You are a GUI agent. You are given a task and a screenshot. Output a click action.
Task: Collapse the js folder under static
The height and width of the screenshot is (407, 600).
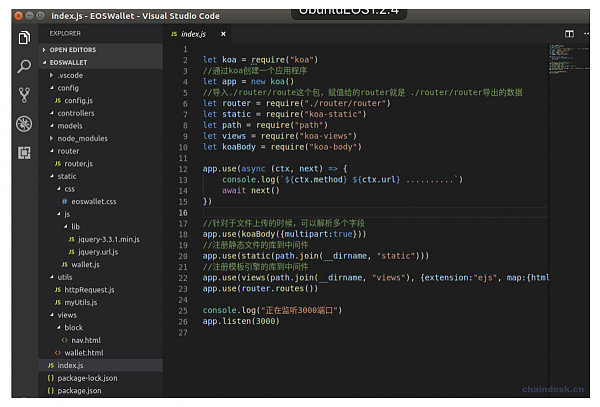[x=101, y=214]
